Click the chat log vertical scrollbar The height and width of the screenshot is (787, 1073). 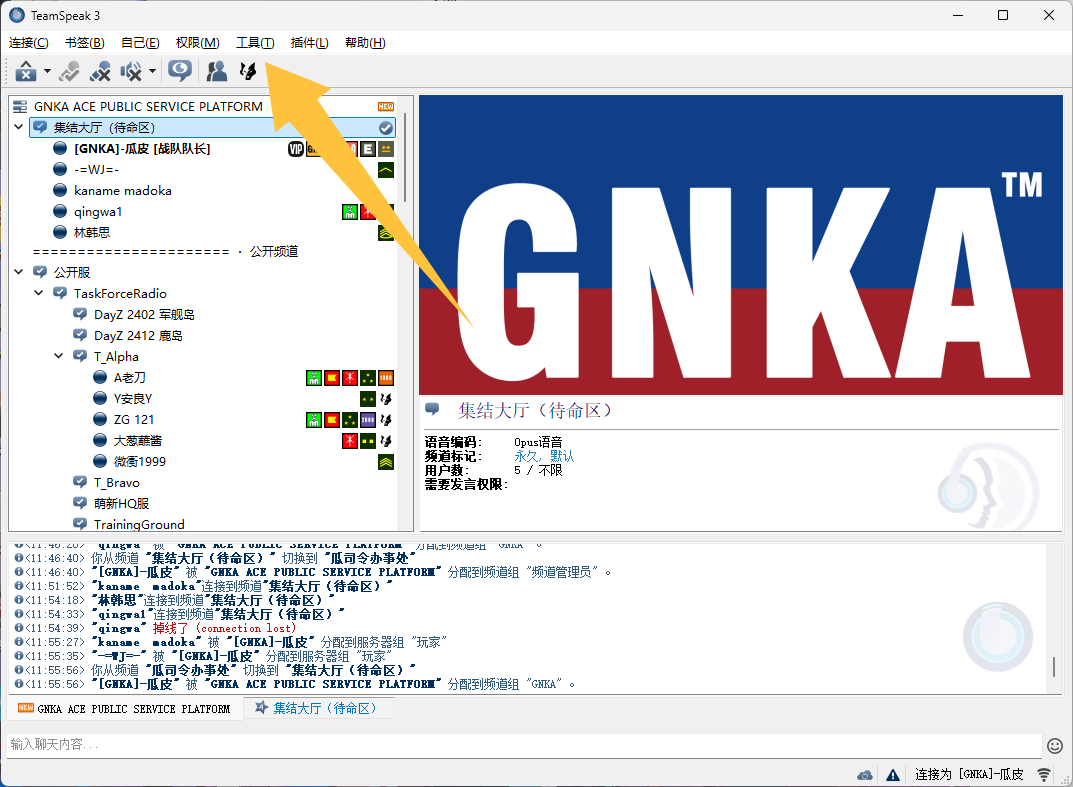1054,667
